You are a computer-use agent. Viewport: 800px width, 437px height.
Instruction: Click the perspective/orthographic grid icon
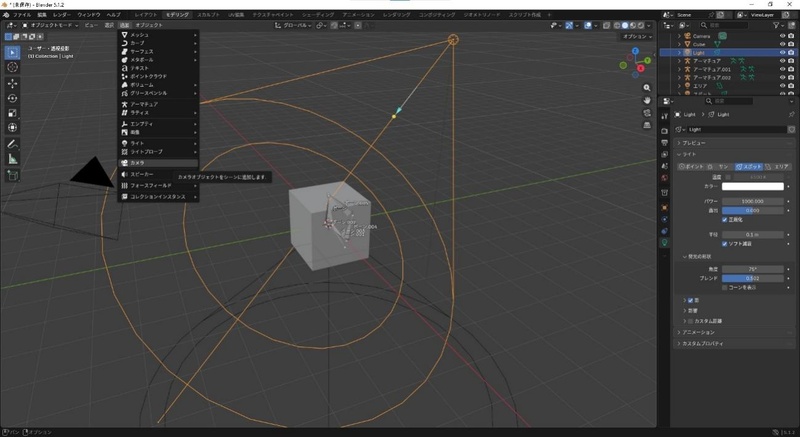647,125
